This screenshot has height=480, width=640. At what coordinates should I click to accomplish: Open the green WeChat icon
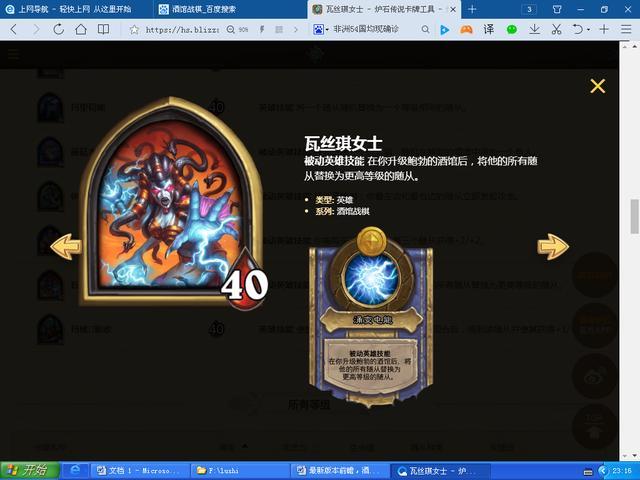511,29
